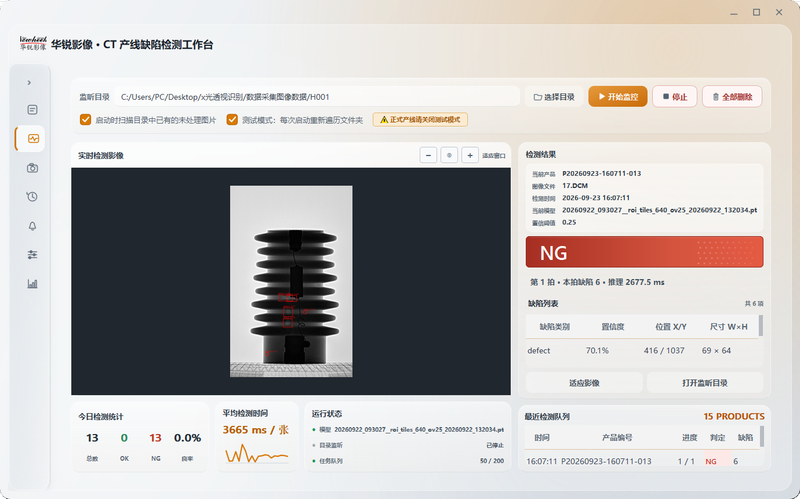Viewport: 800px width, 499px height.
Task: Open the statistics bar chart sidebar icon
Action: pos(32,284)
